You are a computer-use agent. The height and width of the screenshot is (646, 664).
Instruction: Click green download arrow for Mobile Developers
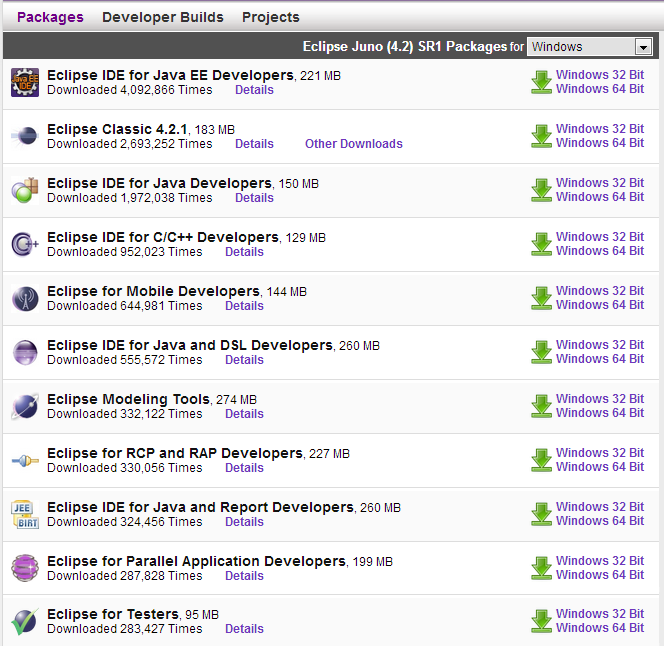click(541, 298)
